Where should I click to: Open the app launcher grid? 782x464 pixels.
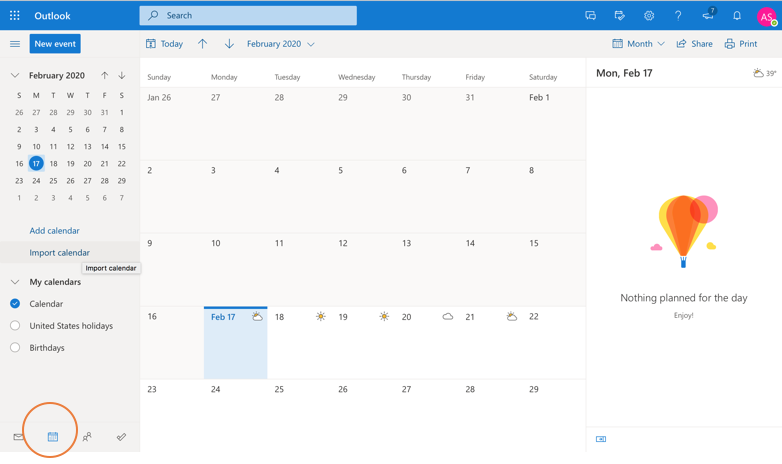(14, 15)
